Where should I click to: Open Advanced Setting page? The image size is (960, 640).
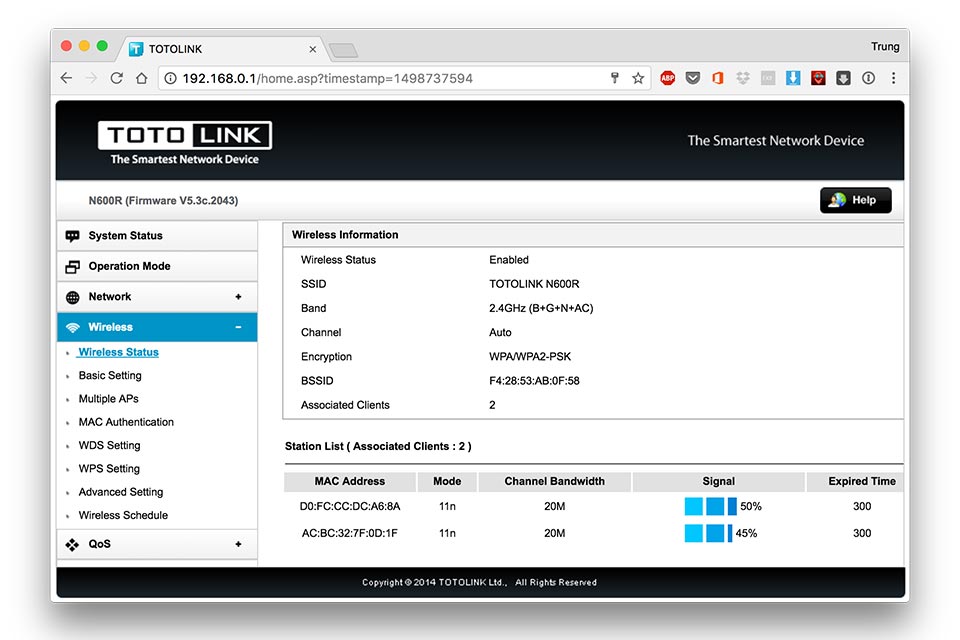[121, 492]
